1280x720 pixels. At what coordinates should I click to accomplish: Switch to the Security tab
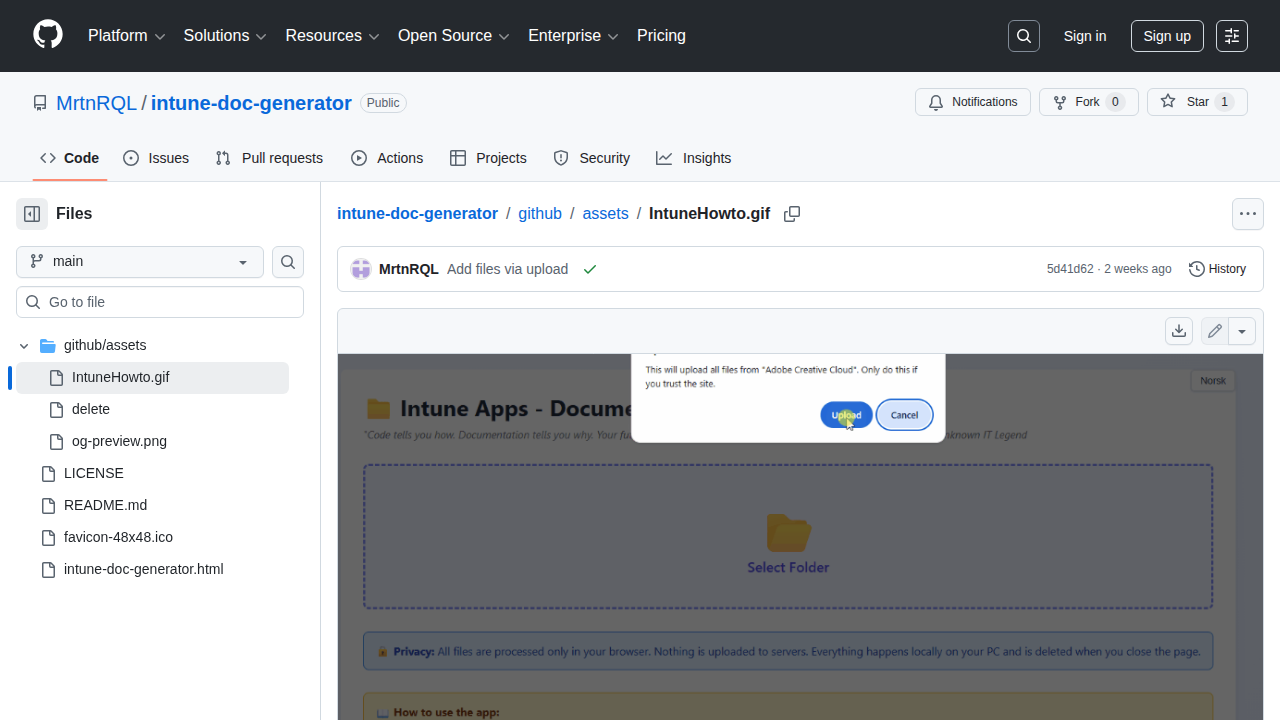tap(592, 158)
